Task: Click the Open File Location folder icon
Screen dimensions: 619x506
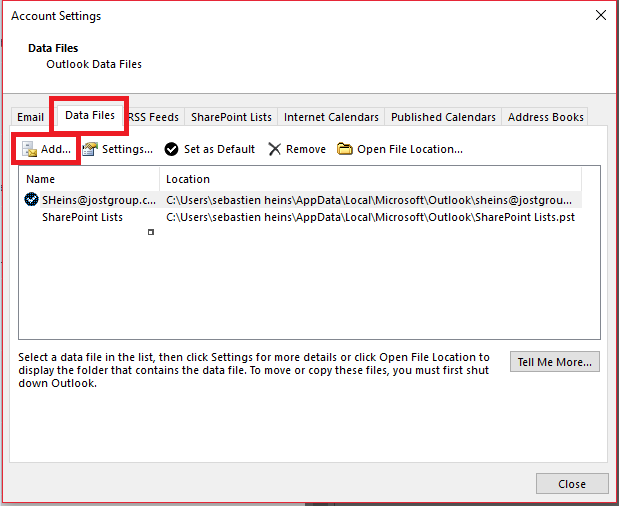Action: point(345,149)
